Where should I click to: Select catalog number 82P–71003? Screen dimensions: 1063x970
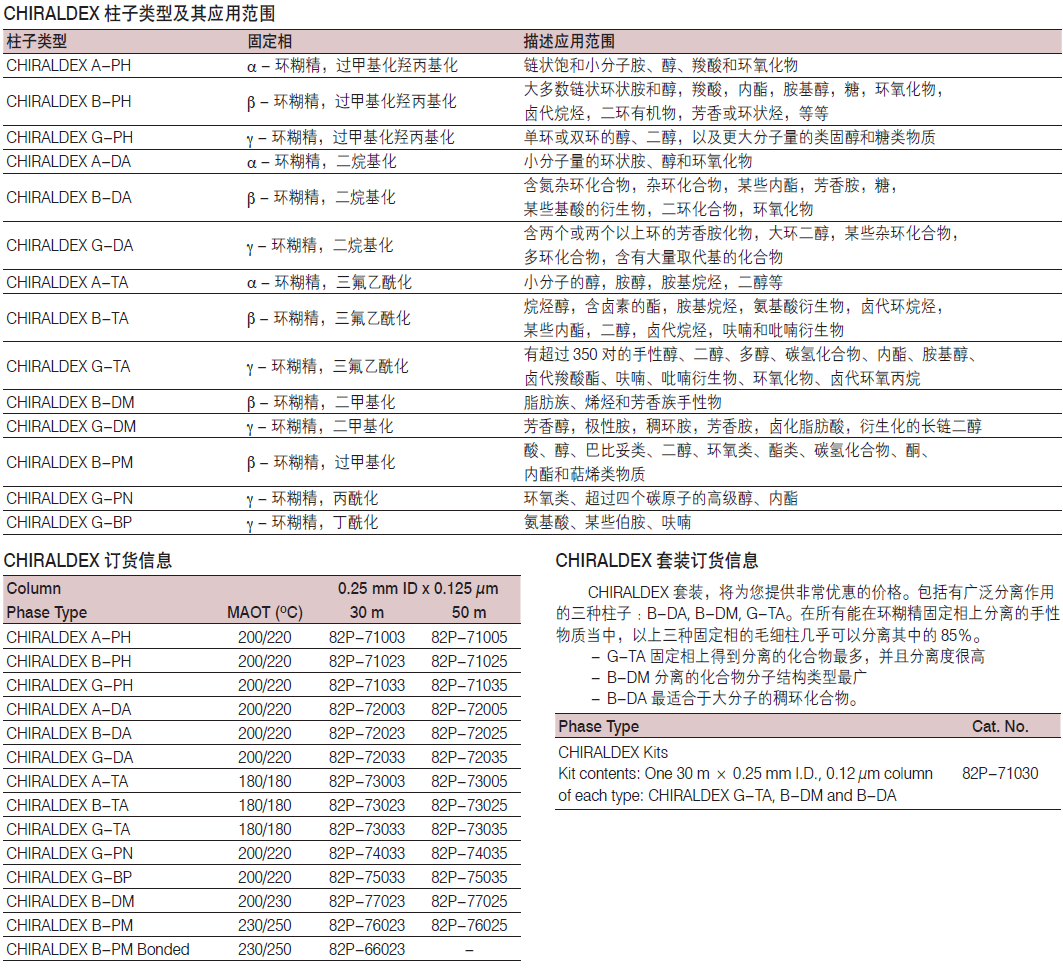point(367,637)
